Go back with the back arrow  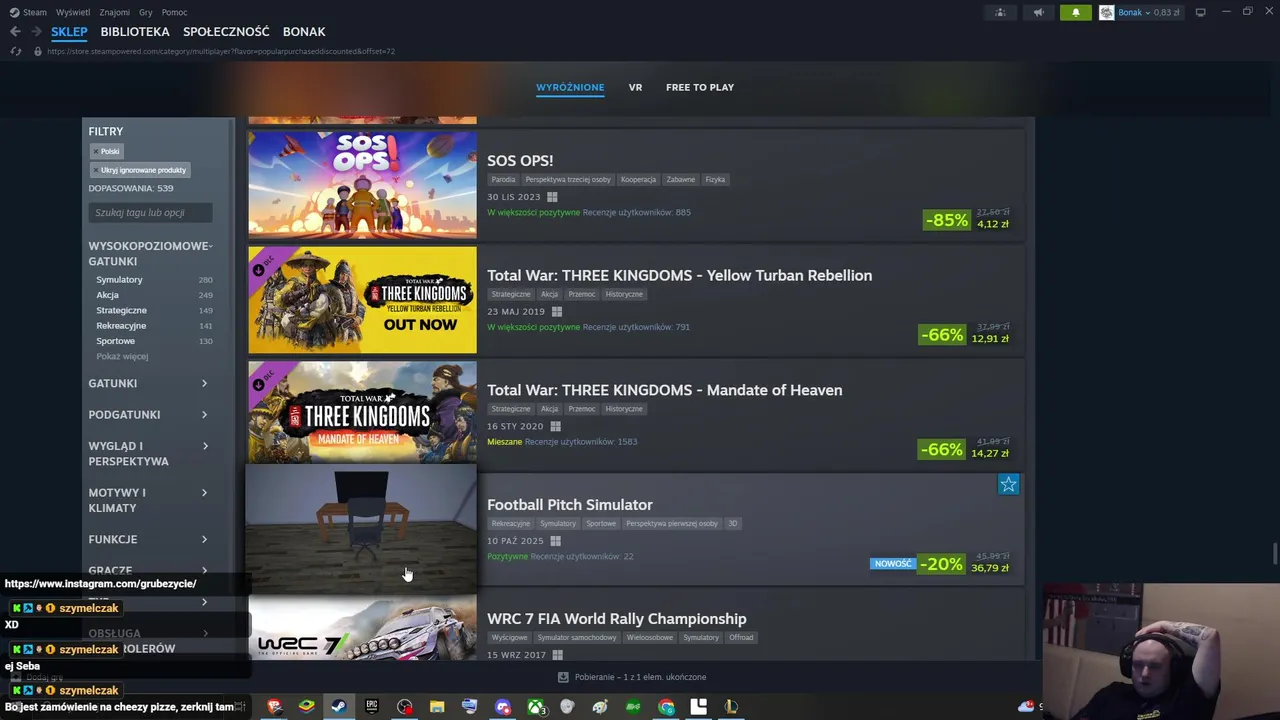click(15, 32)
